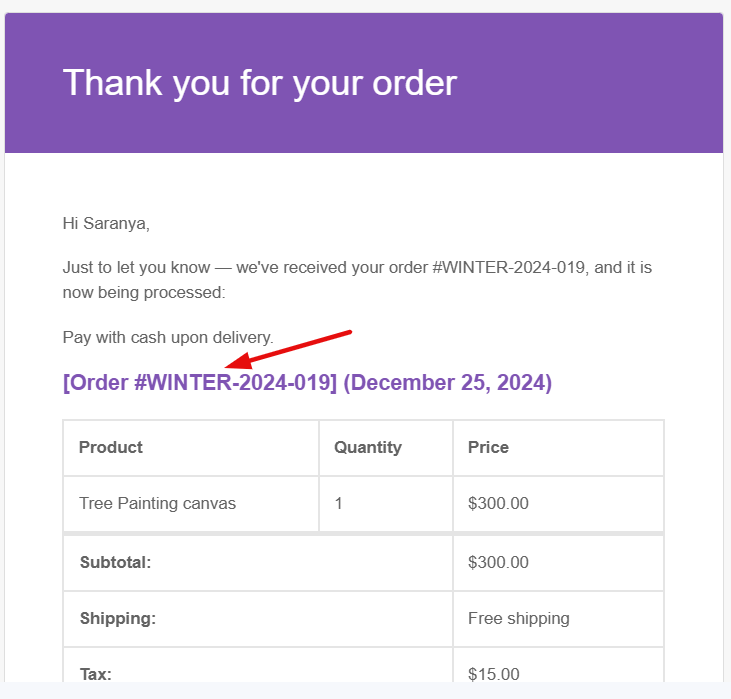Click the "Hi Saranya," greeting text

(x=106, y=223)
